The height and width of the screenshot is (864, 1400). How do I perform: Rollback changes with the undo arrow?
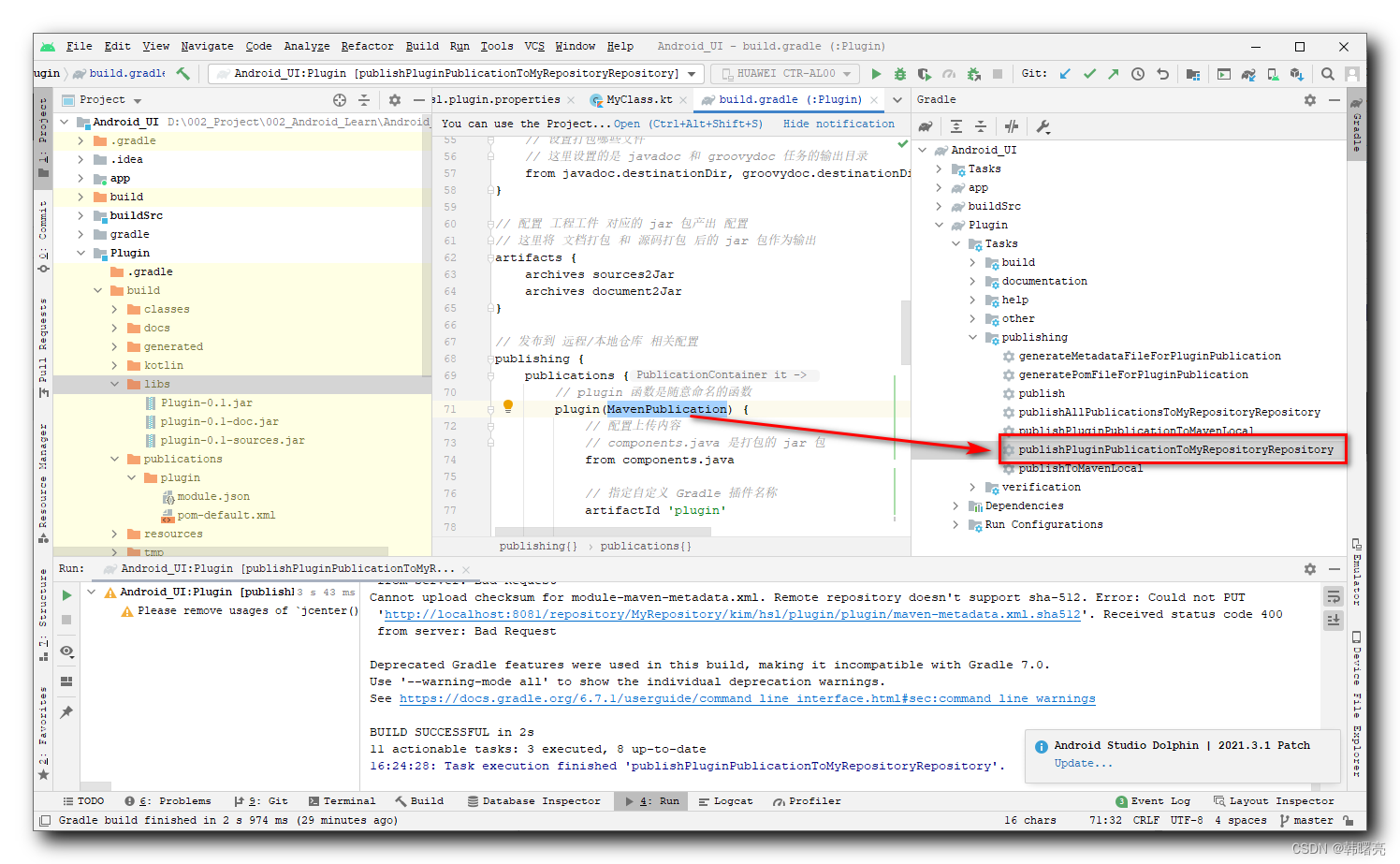1162,74
